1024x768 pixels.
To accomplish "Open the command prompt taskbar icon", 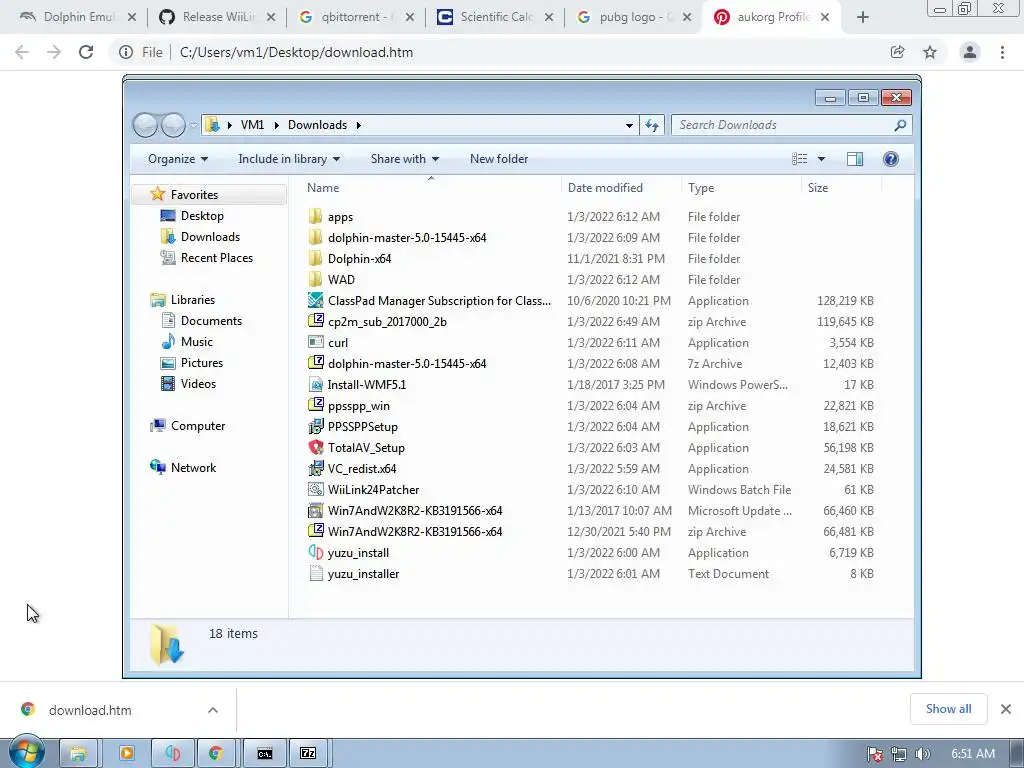I will coord(264,754).
